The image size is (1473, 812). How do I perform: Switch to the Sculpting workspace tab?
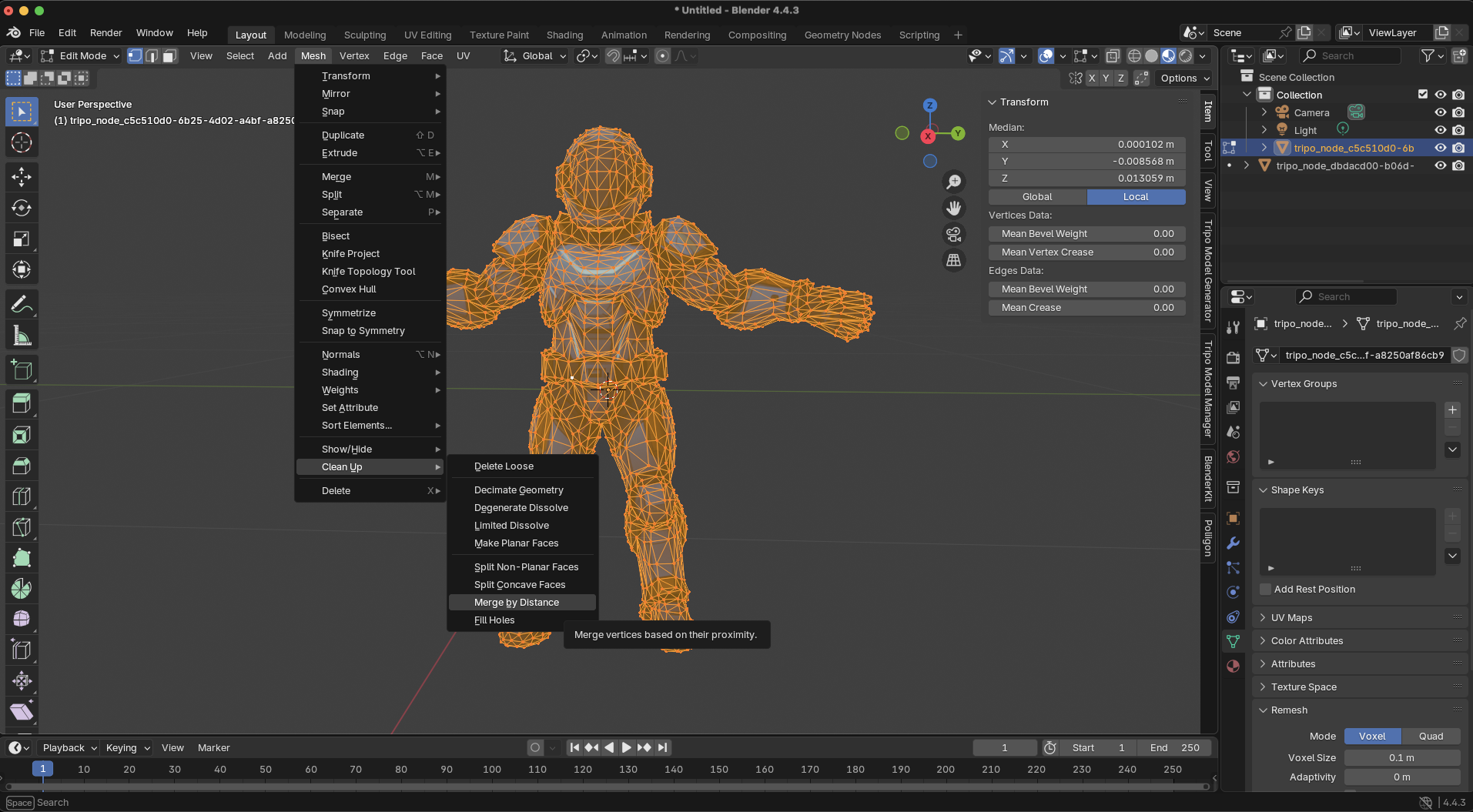[x=365, y=35]
